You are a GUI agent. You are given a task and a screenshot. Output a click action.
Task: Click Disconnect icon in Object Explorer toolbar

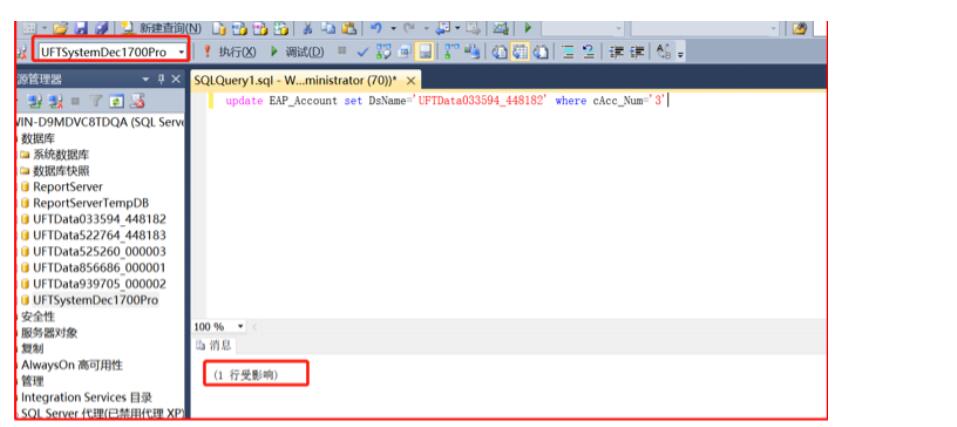coord(56,101)
